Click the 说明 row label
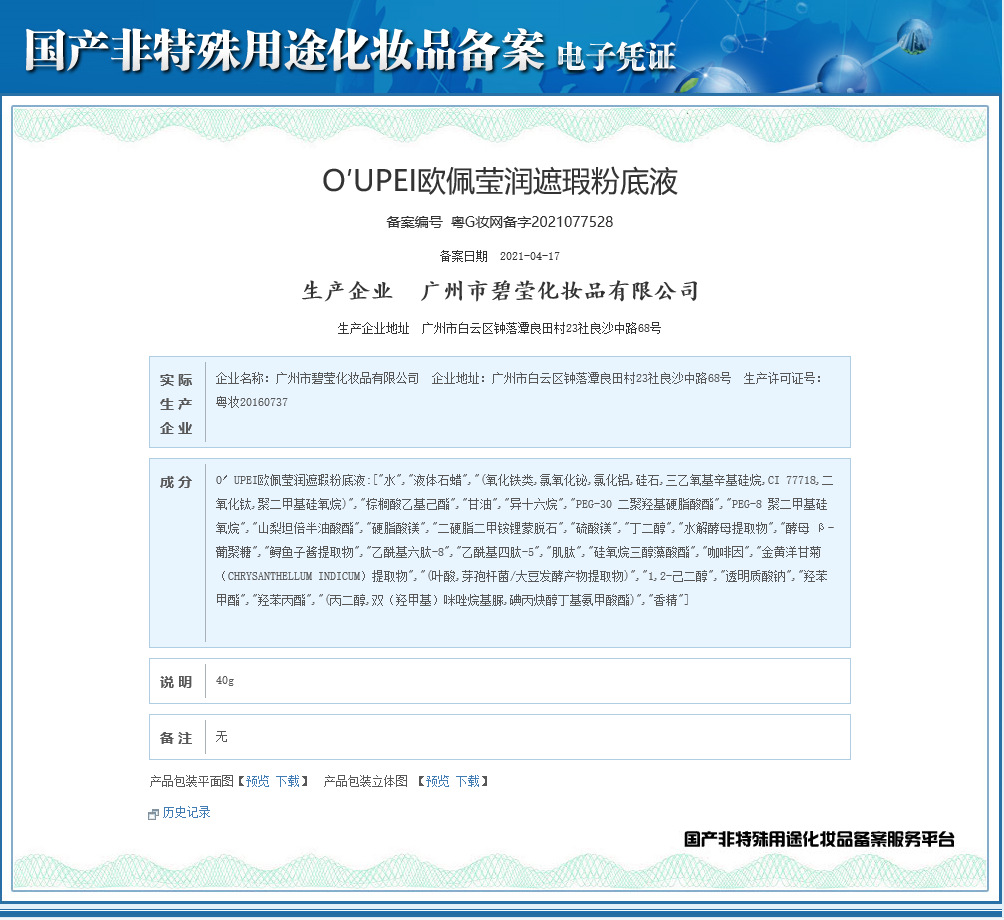This screenshot has height=920, width=1004. click(x=176, y=682)
